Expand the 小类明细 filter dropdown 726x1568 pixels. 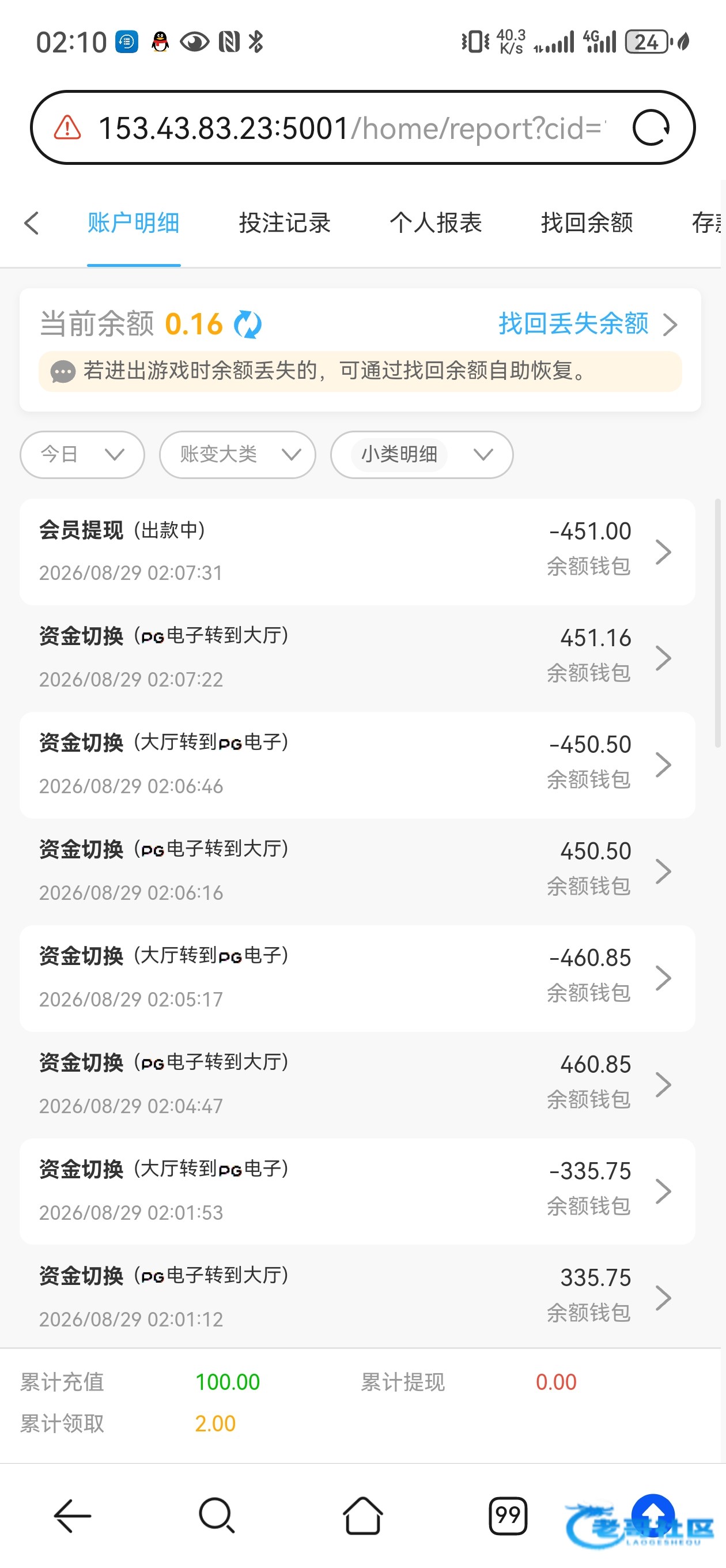tap(422, 455)
